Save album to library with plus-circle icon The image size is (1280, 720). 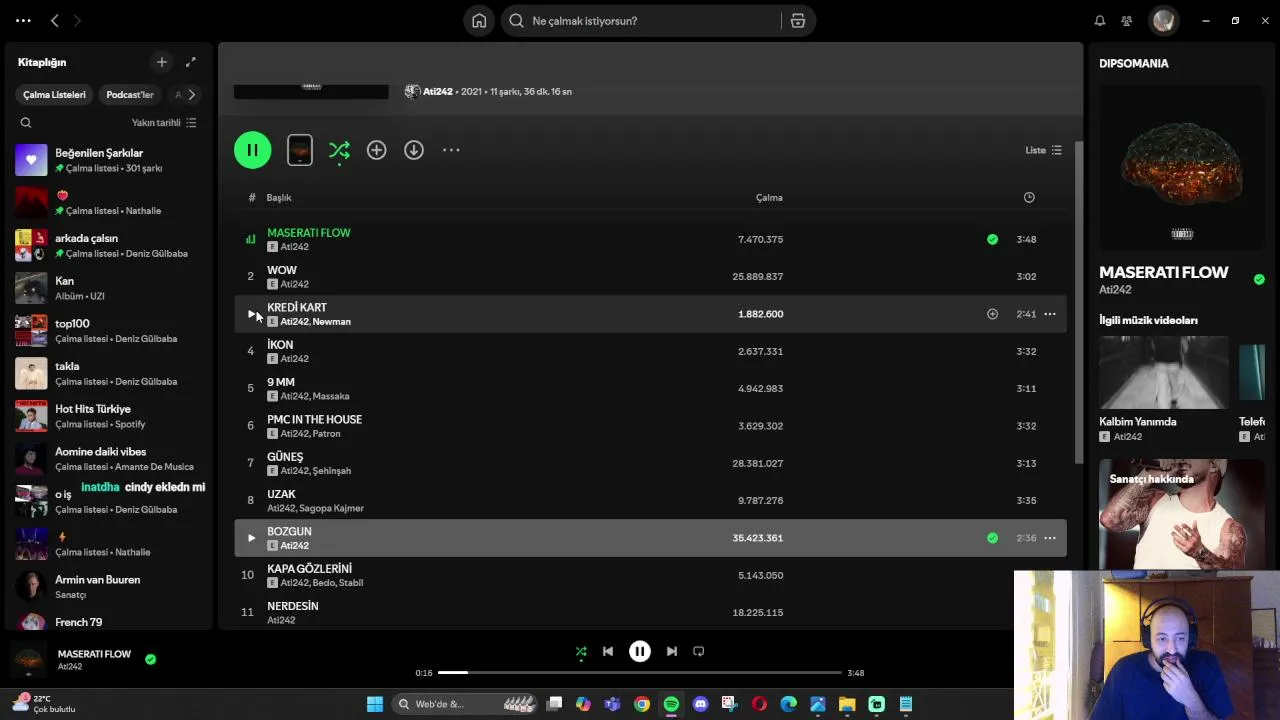376,150
